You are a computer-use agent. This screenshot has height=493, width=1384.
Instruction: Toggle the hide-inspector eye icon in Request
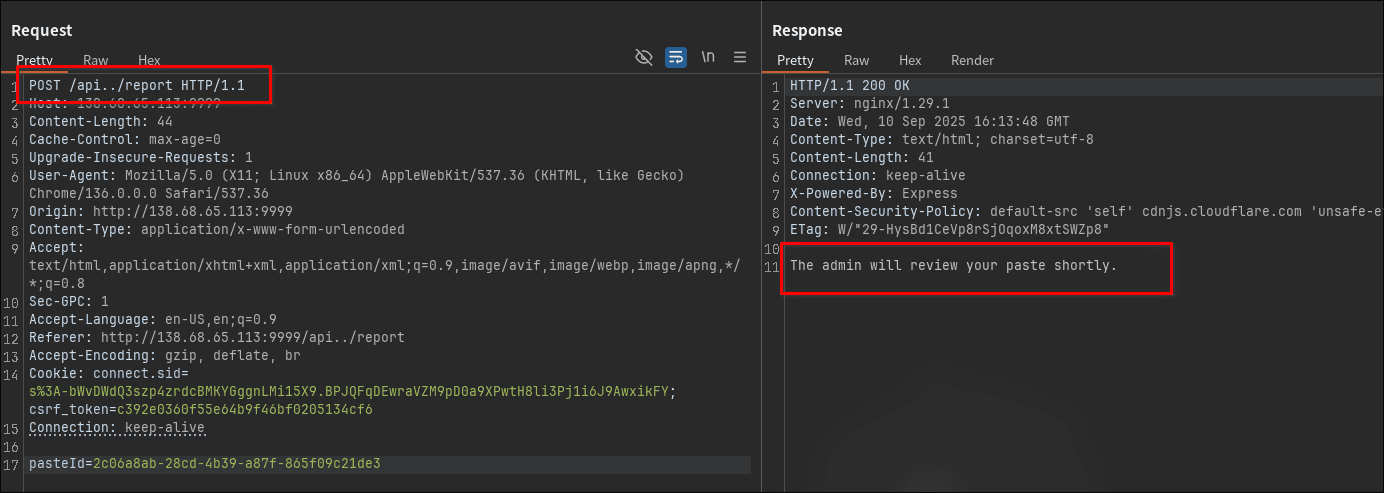[644, 57]
